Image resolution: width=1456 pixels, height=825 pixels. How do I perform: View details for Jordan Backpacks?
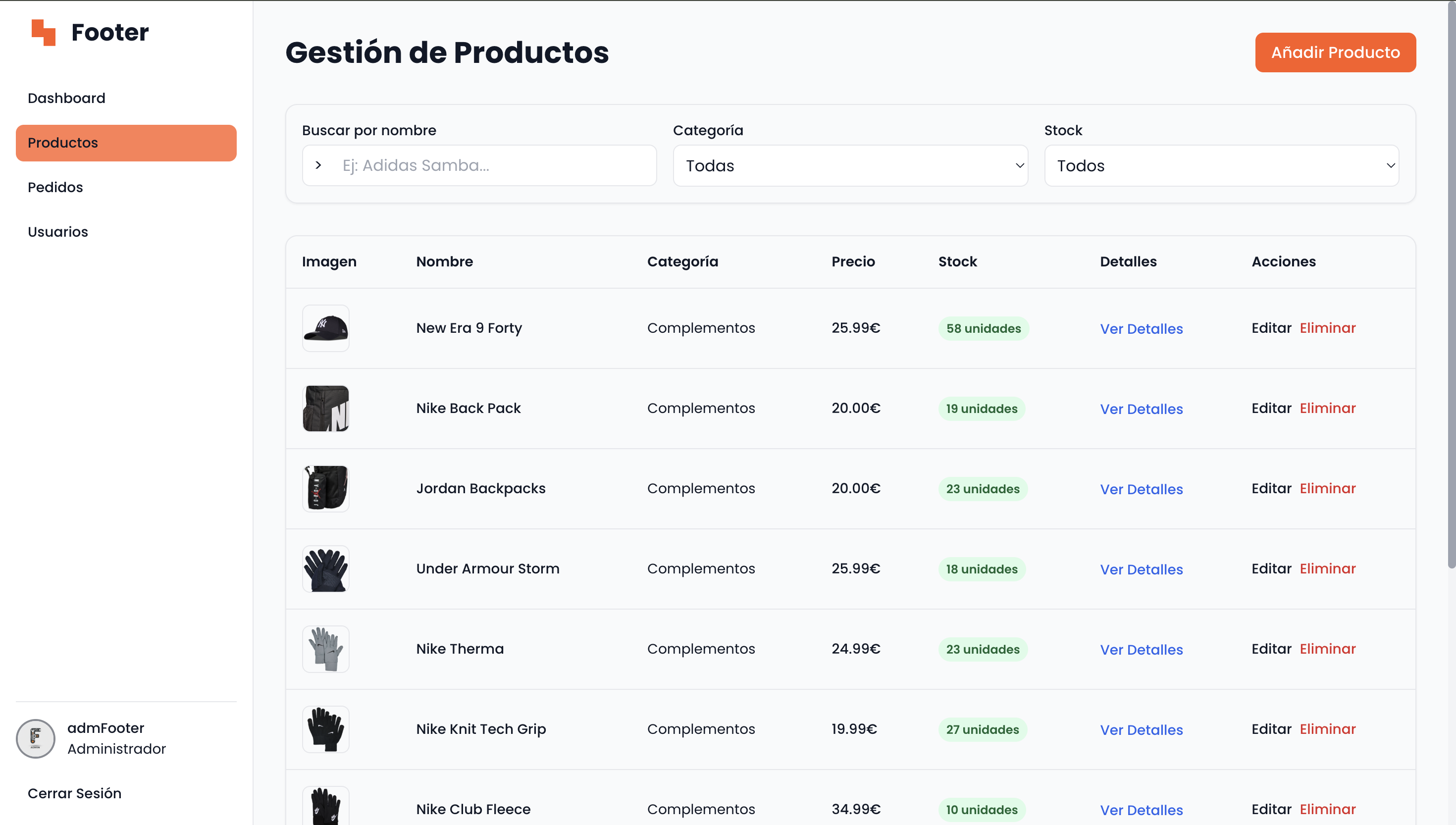(1141, 489)
